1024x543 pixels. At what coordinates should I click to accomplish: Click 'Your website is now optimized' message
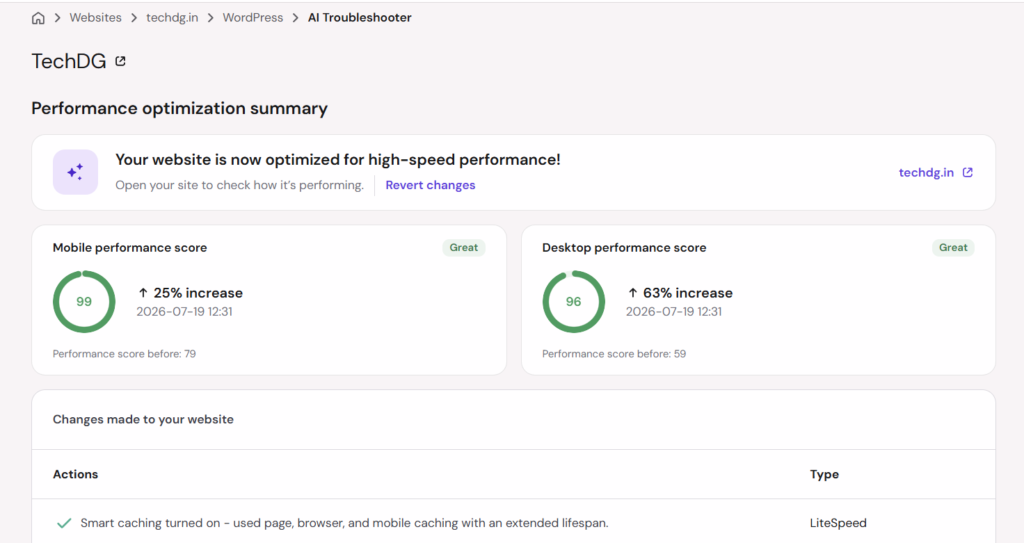tap(338, 159)
